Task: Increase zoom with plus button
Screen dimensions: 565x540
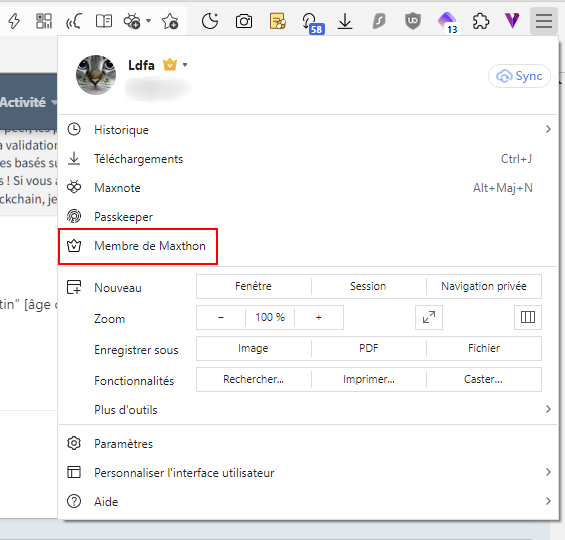Action: 319,317
